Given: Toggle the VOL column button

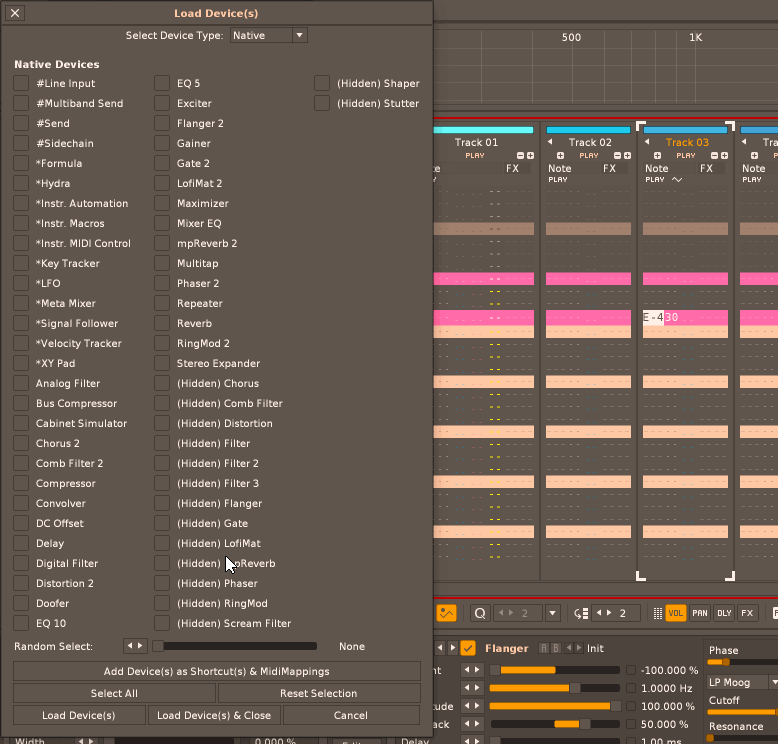Looking at the screenshot, I should [x=676, y=613].
